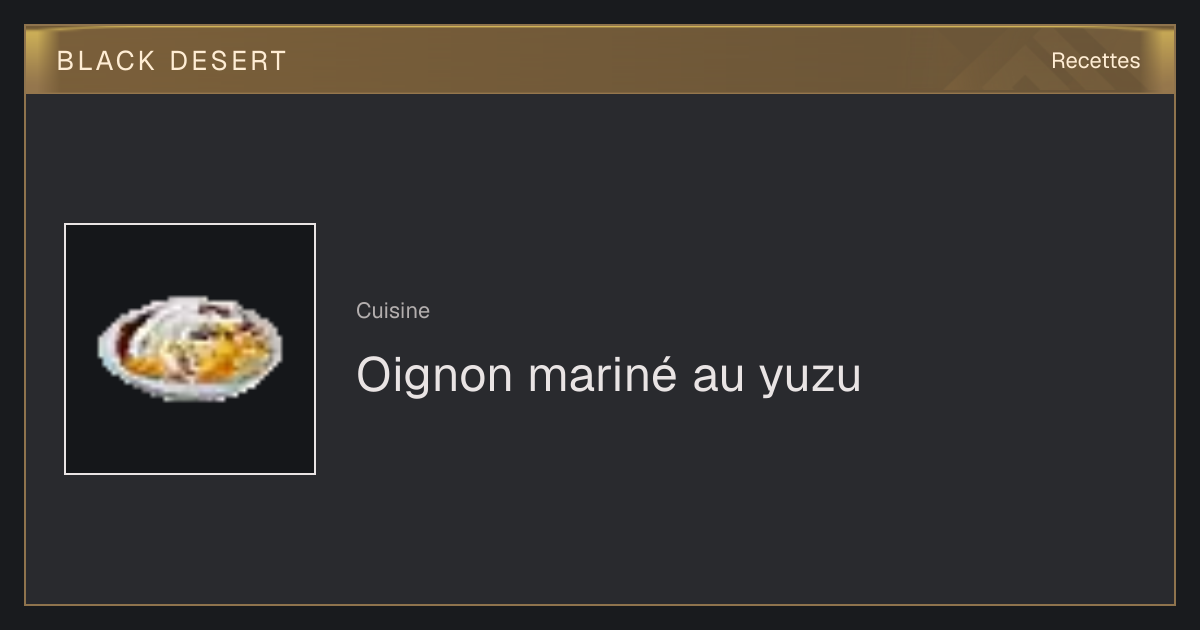The height and width of the screenshot is (630, 1200).
Task: Click the onion dish icon
Action: (x=189, y=348)
